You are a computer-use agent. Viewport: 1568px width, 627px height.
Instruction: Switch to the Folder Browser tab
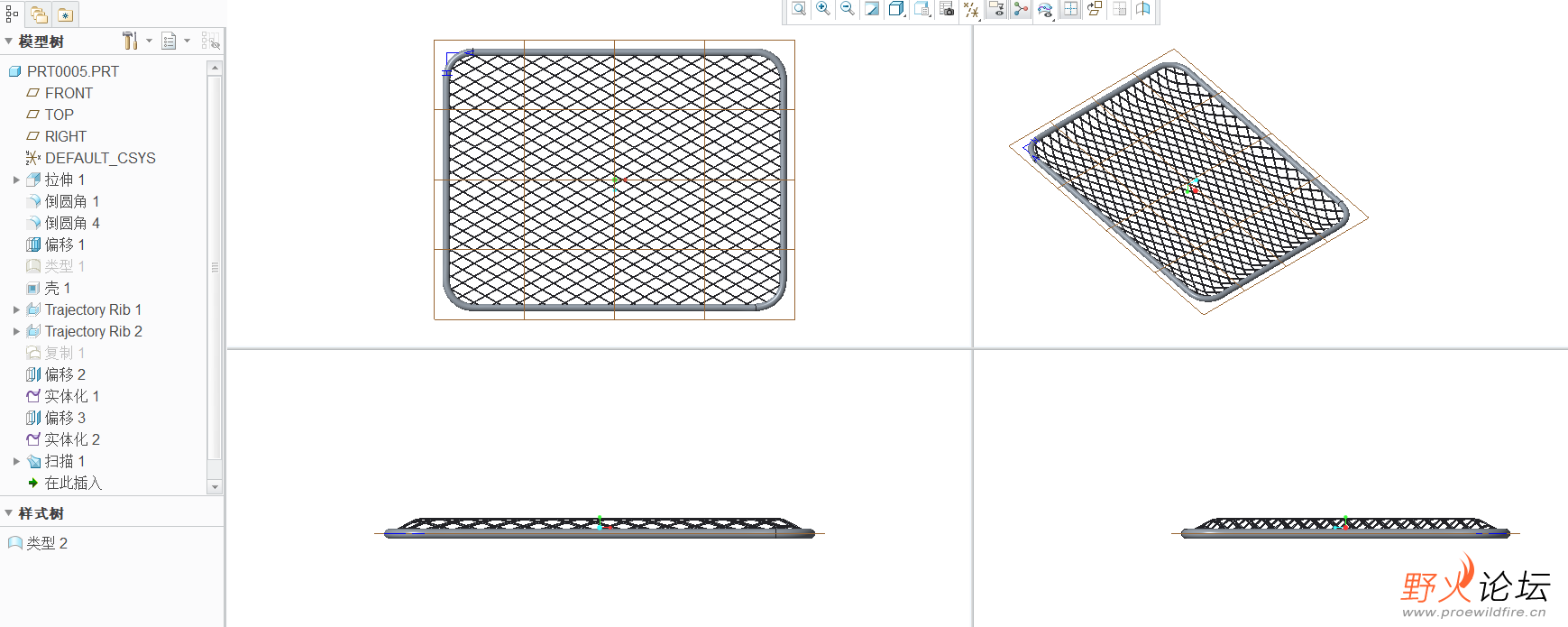pos(39,14)
